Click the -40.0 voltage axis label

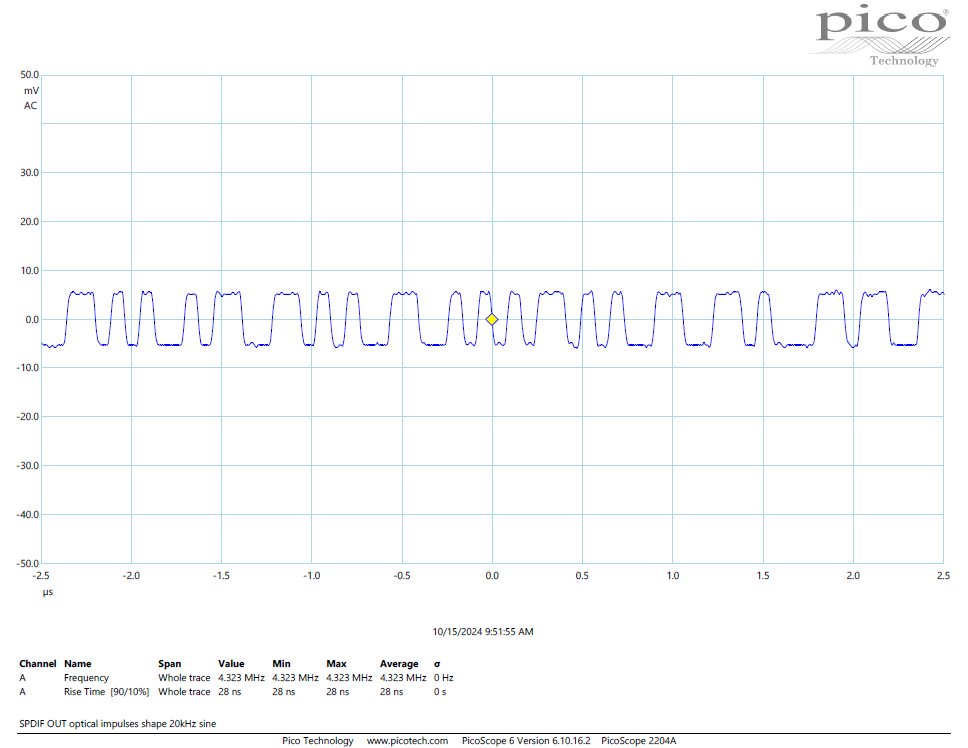click(x=28, y=515)
